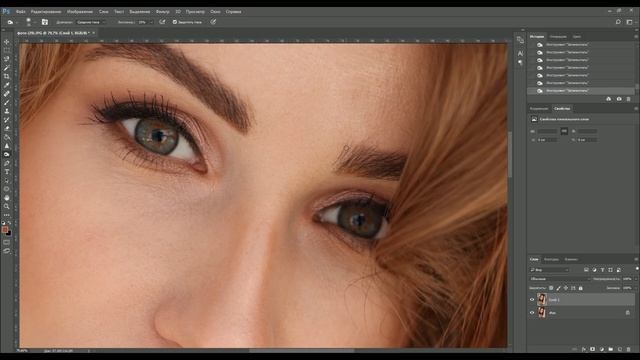The height and width of the screenshot is (360, 640).
Task: Toggle lock image pixels
Action: tap(558, 288)
